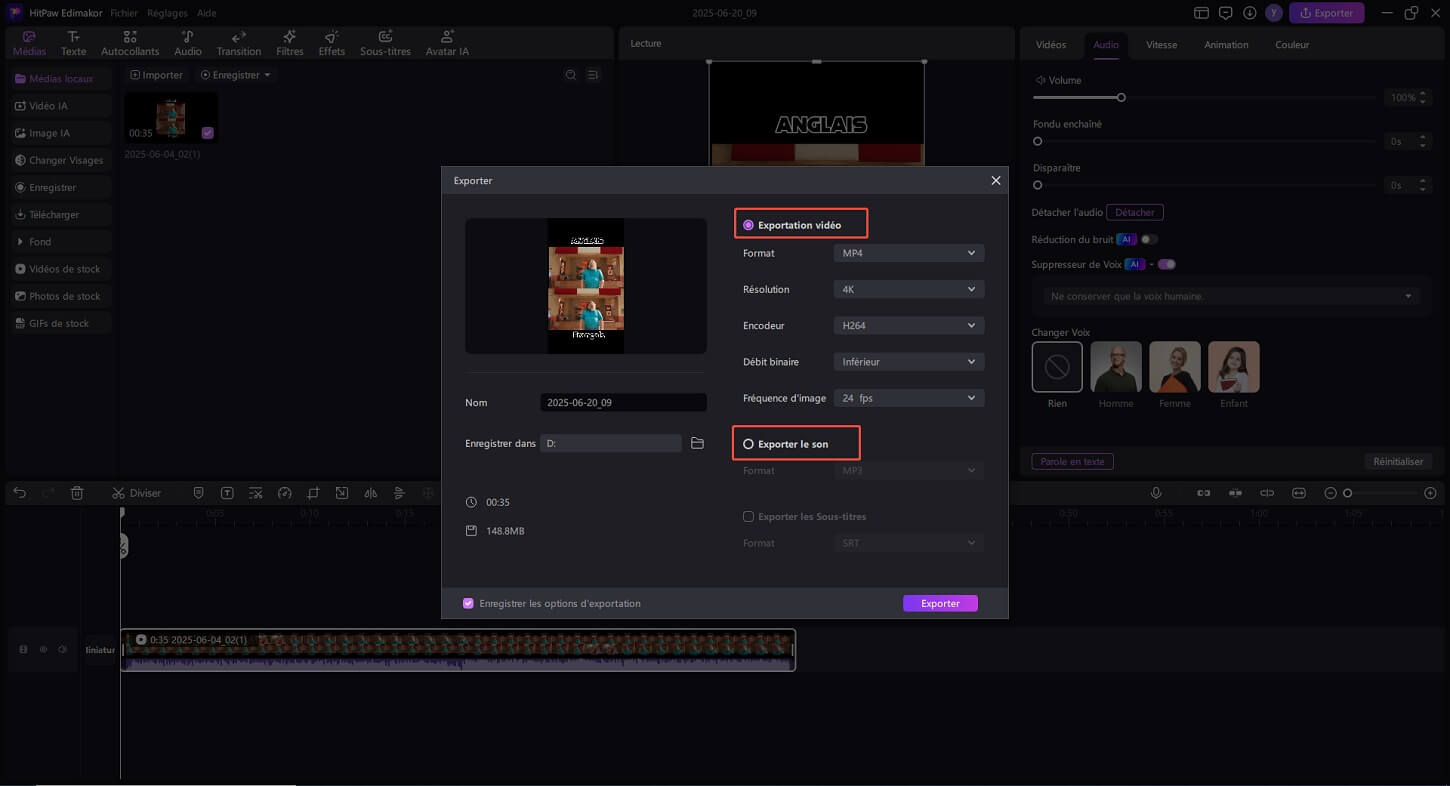Click the microphone voice-over icon
Image resolution: width=1450 pixels, height=786 pixels.
point(1156,493)
